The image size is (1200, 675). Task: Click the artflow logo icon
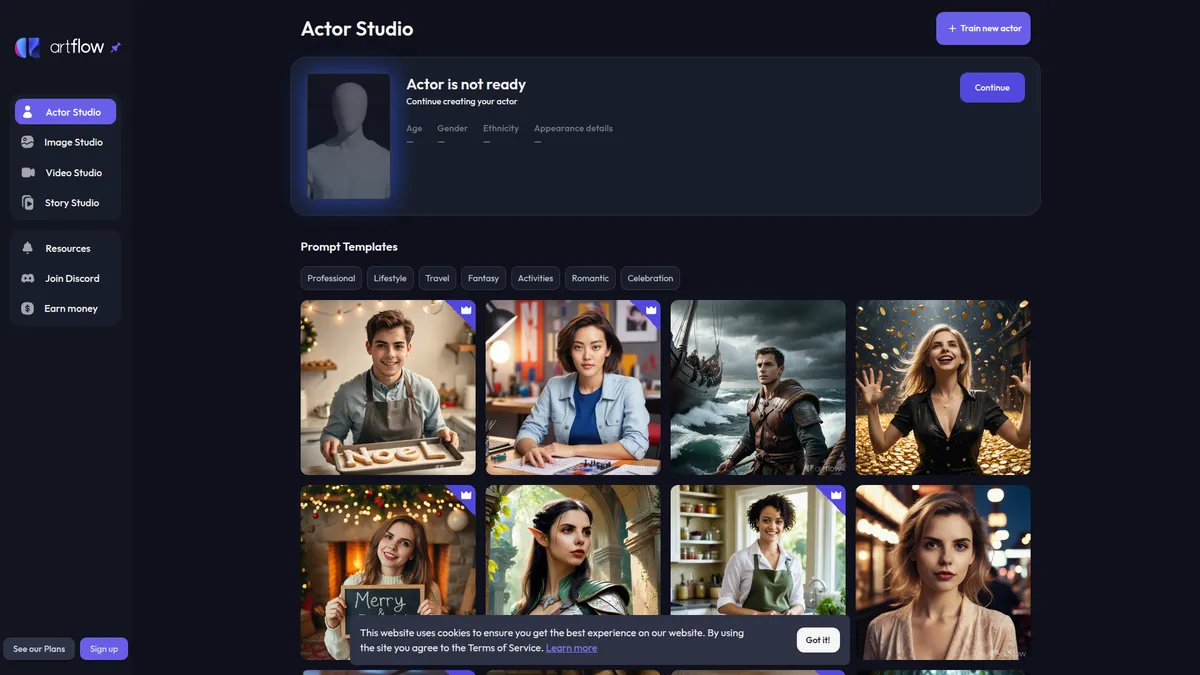point(27,47)
